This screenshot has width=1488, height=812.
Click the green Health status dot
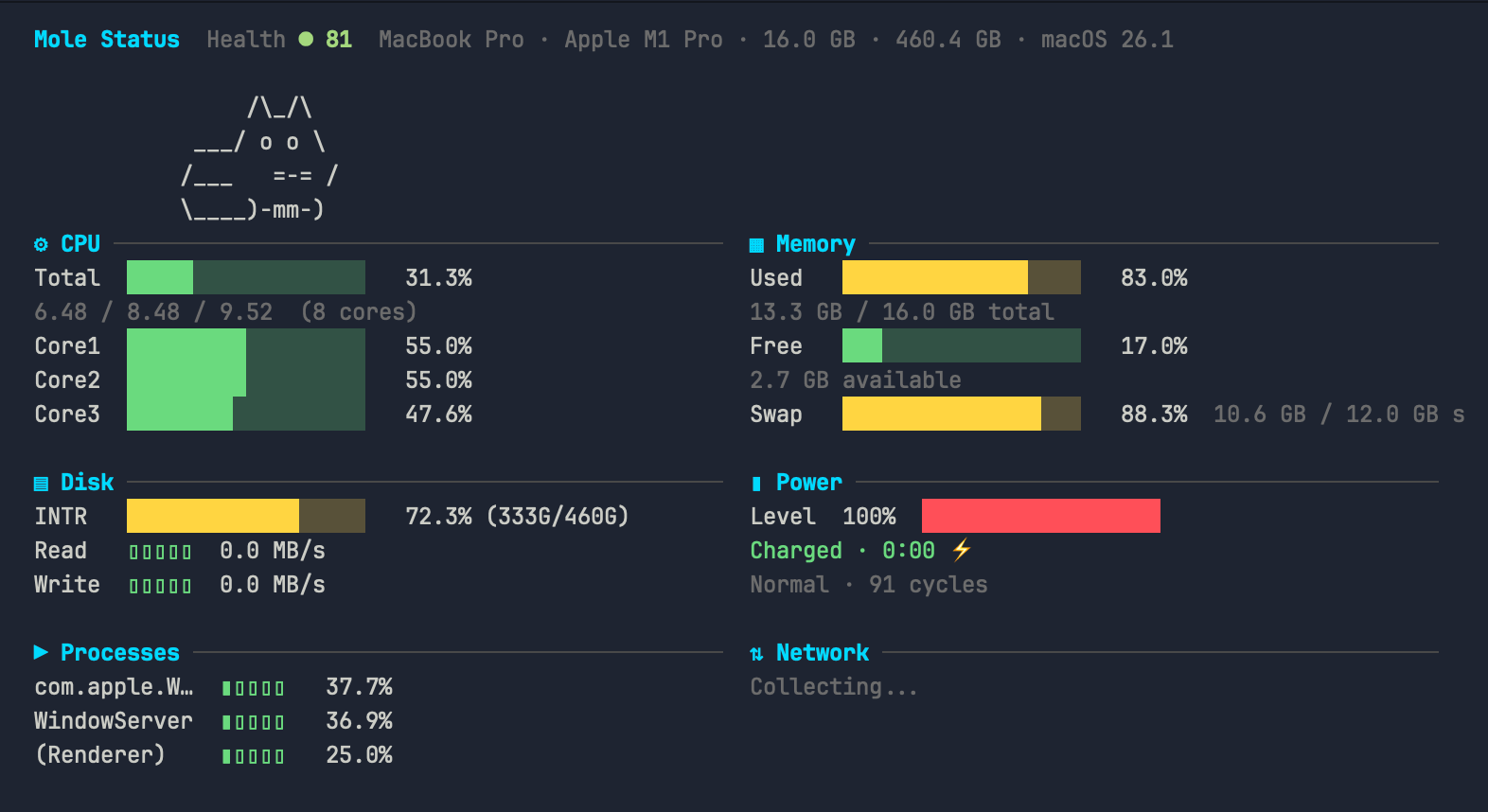click(x=306, y=39)
